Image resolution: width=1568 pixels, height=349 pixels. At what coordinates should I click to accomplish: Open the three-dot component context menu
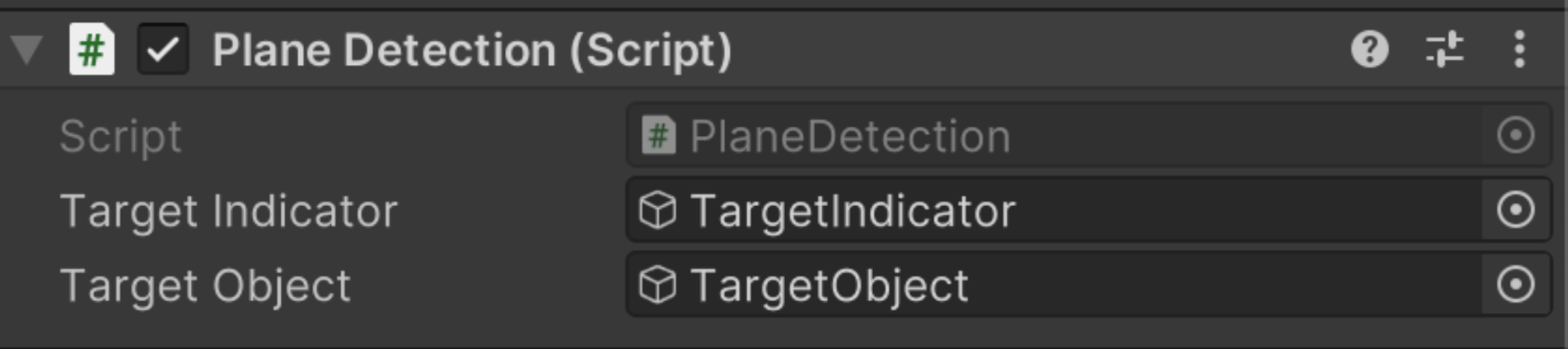coord(1519,50)
